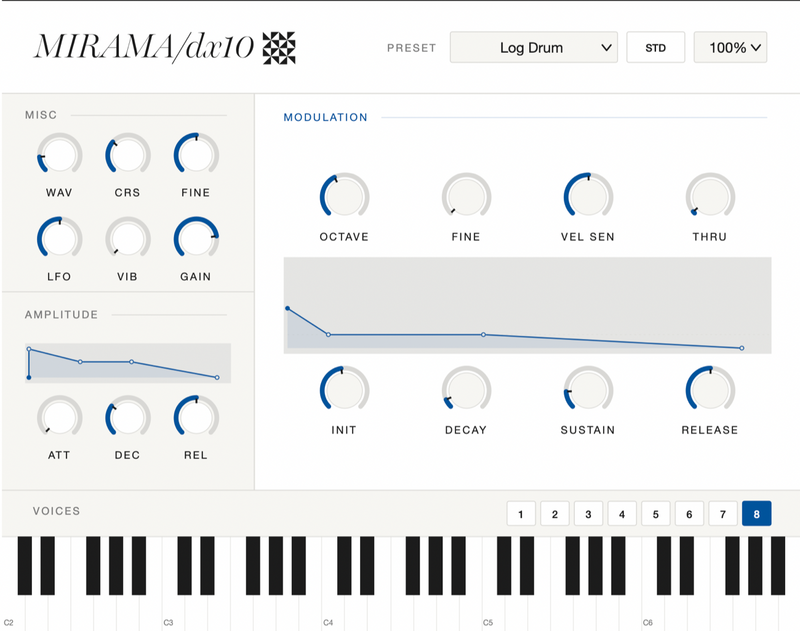Click the amplitude envelope end point

pyautogui.click(x=217, y=377)
